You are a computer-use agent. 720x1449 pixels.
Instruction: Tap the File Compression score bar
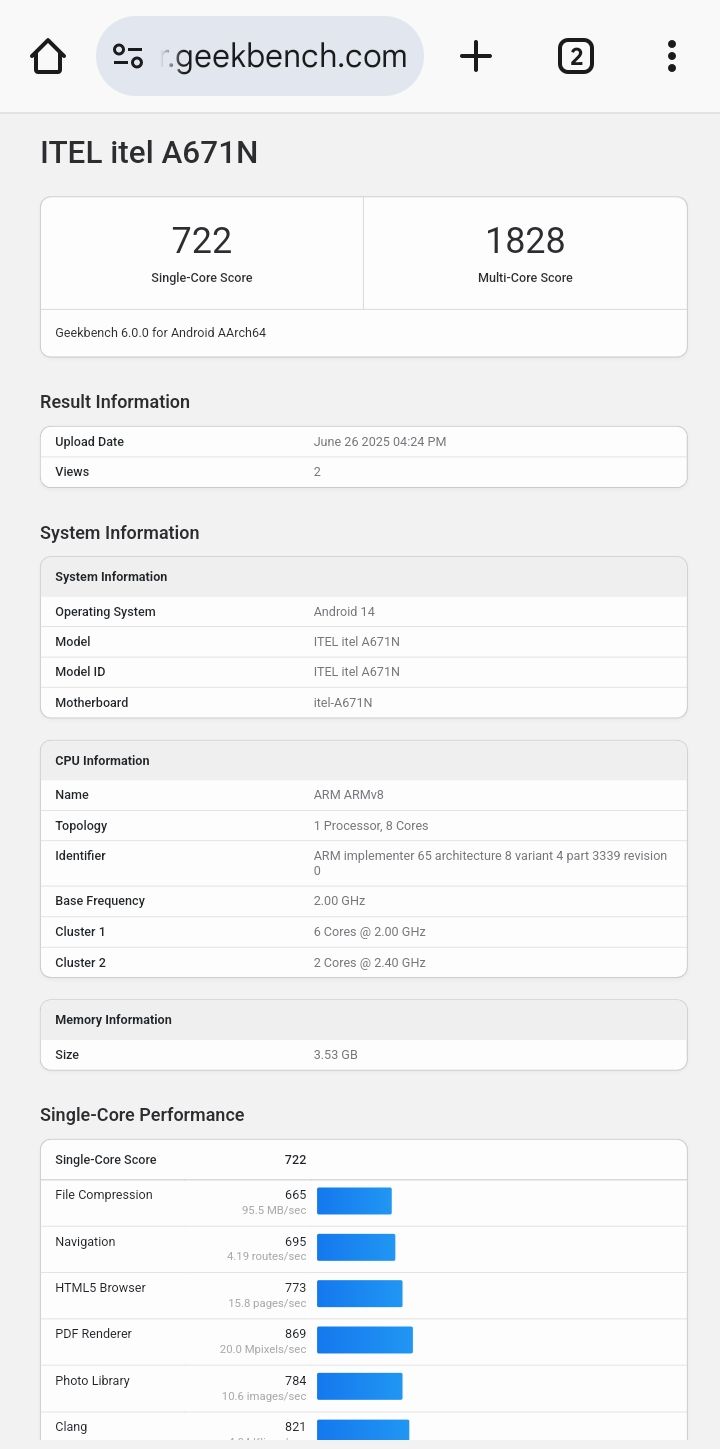(x=354, y=1201)
